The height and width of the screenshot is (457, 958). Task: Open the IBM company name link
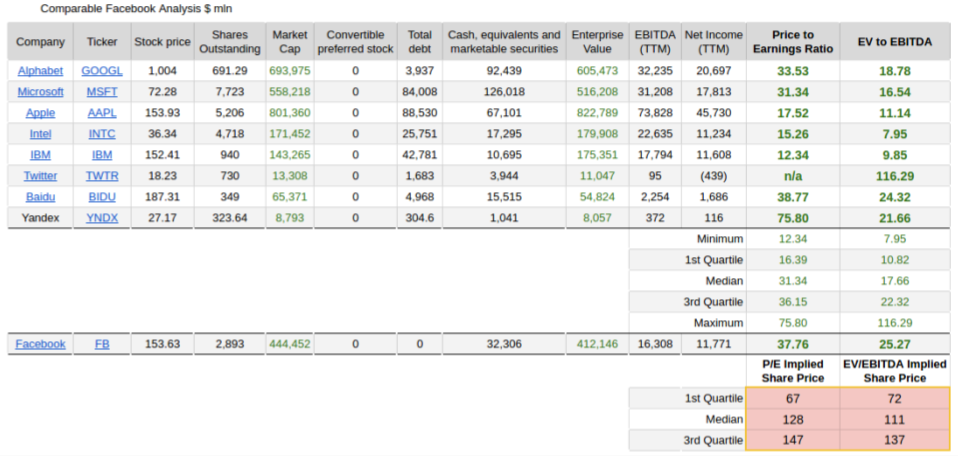pyautogui.click(x=40, y=155)
